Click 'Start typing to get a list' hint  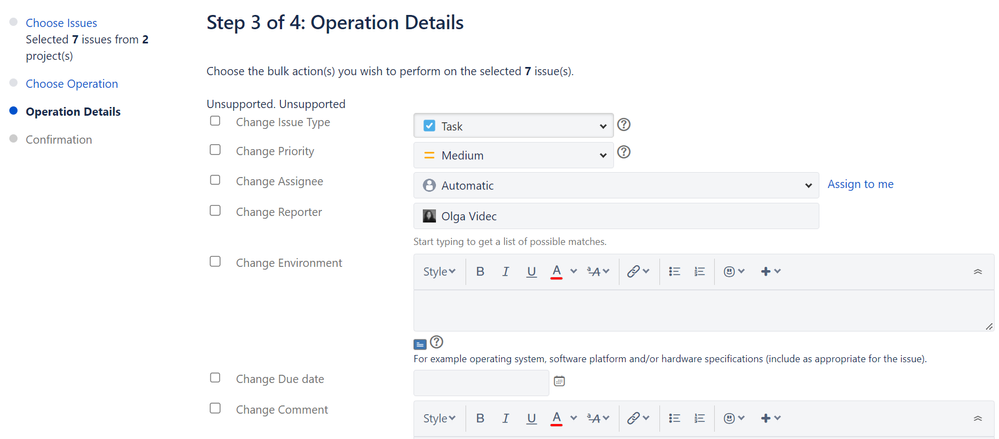[x=509, y=242]
